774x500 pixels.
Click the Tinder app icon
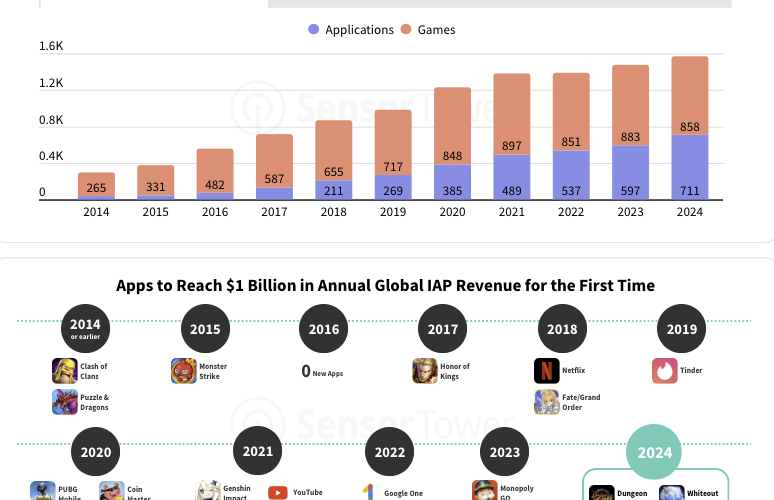[665, 371]
